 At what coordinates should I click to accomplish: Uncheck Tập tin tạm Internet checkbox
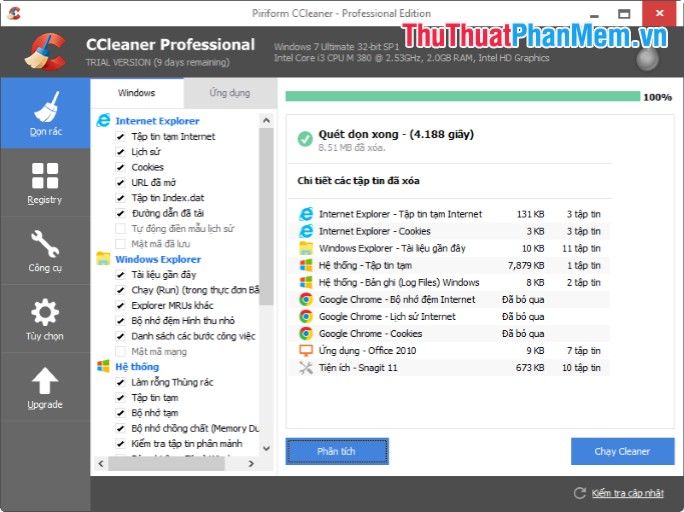click(x=120, y=137)
